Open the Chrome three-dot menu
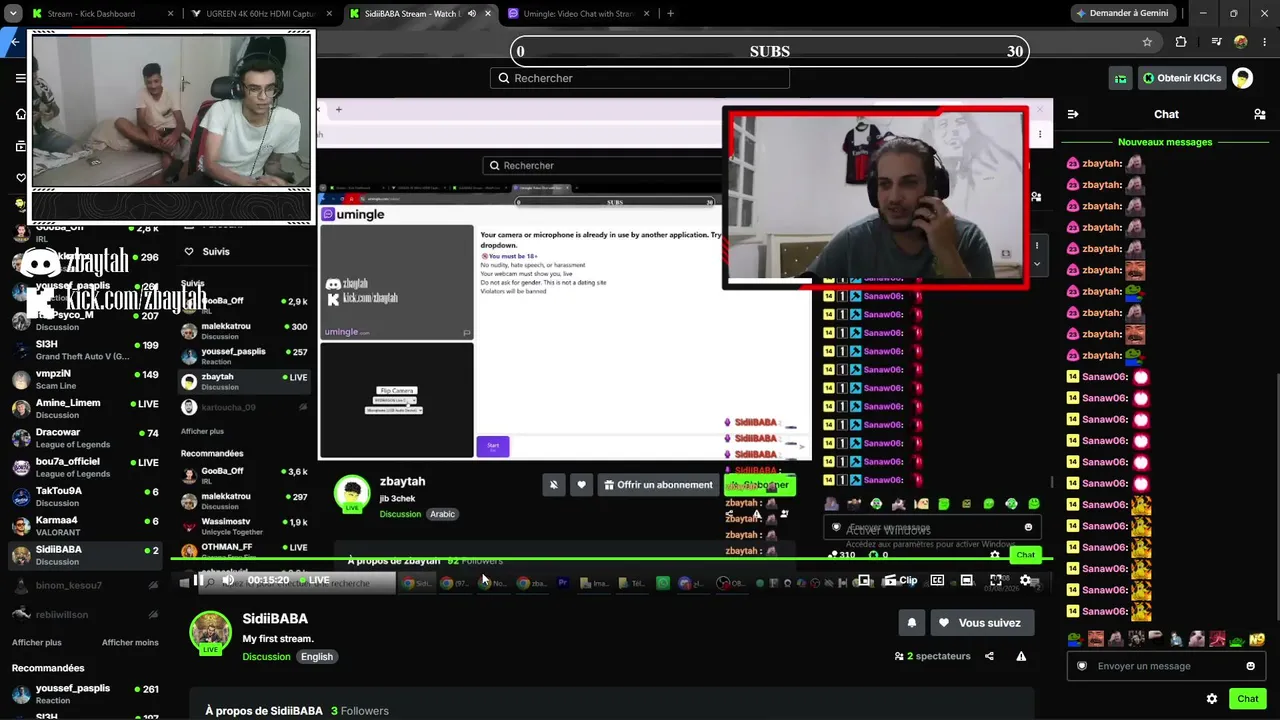This screenshot has height=720, width=1280. pos(1265,42)
